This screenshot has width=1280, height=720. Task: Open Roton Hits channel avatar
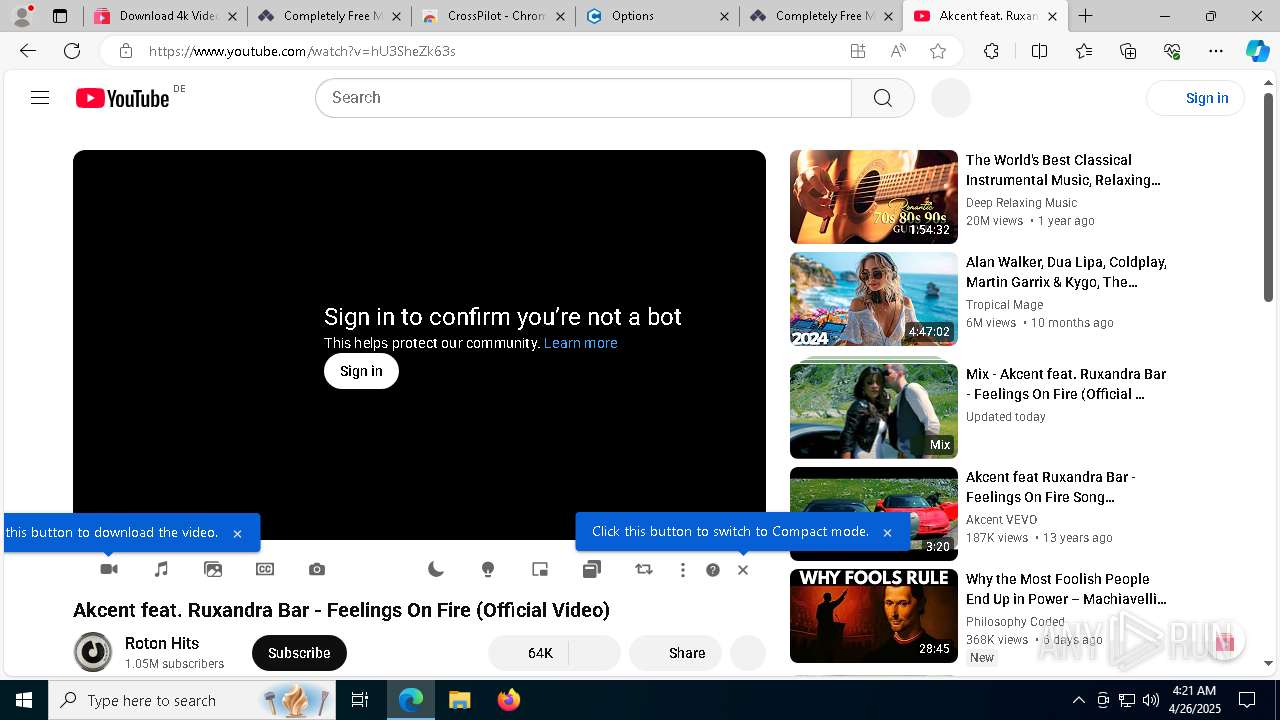(x=93, y=652)
